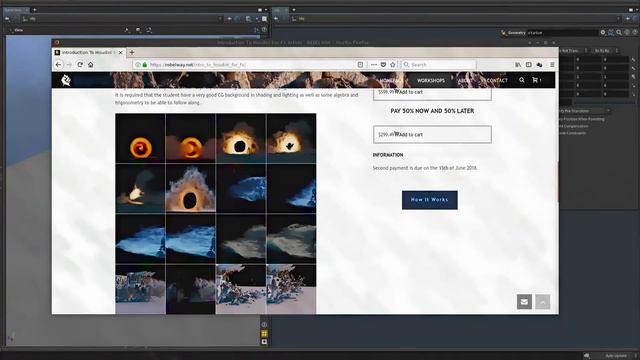This screenshot has height=360, width=640.
Task: Open Houdini left pane path dropdown
Action: [220, 18]
